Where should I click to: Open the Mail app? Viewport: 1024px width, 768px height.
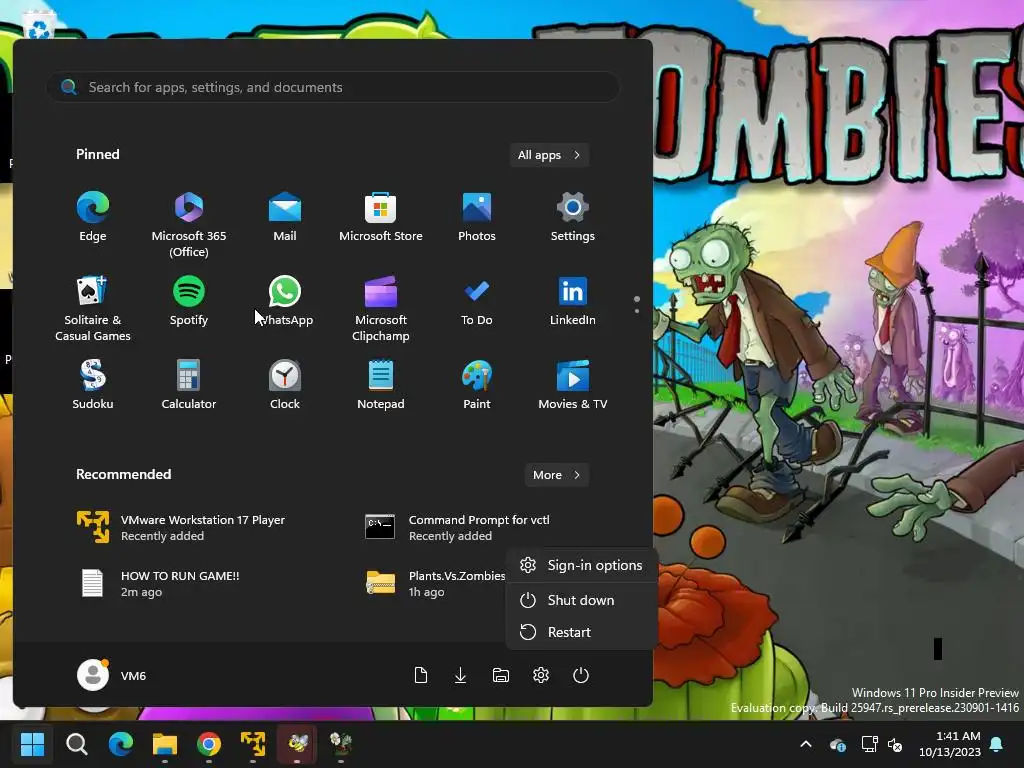(x=285, y=217)
